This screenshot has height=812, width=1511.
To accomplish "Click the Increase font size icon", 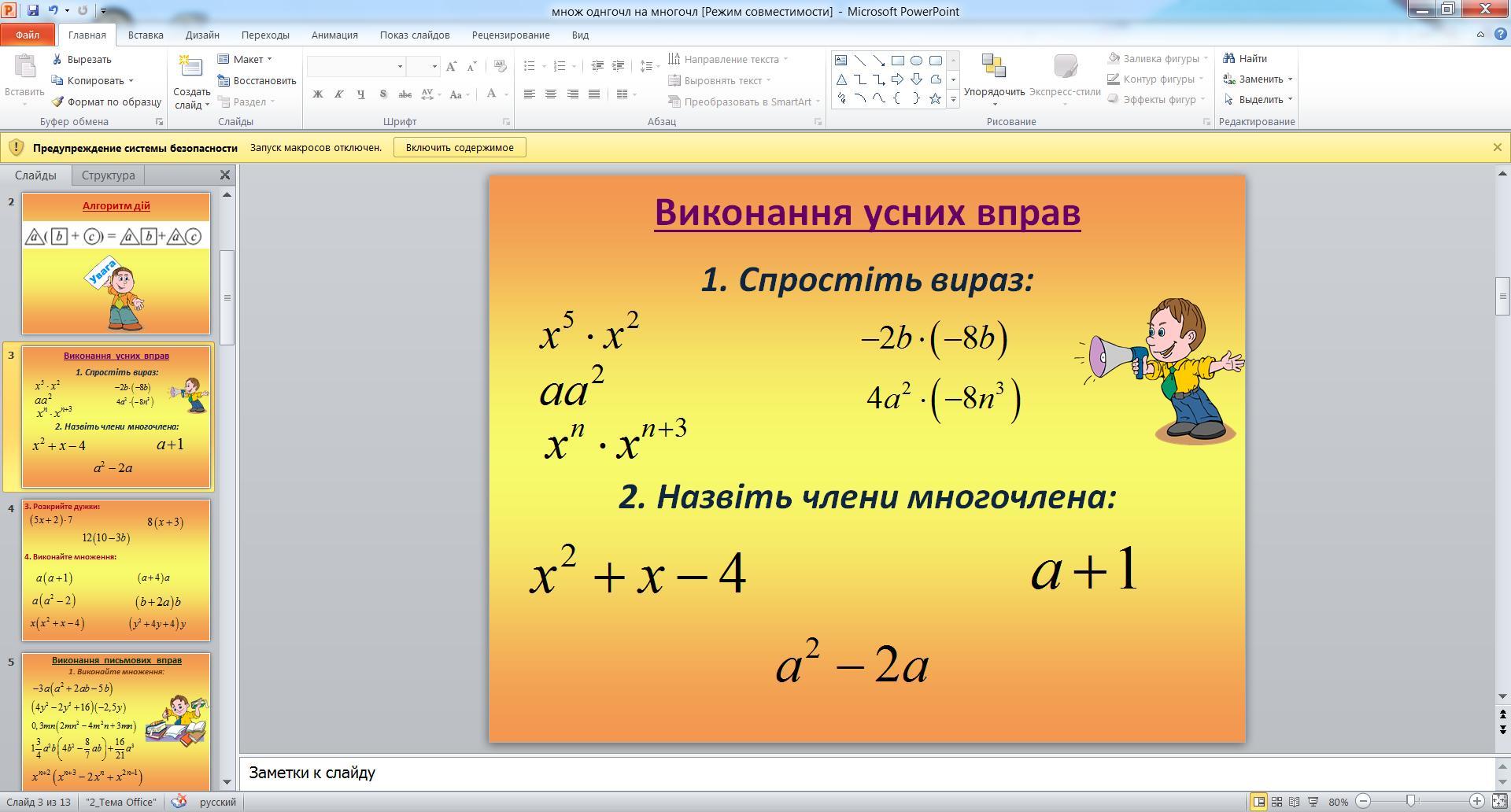I will 451,67.
